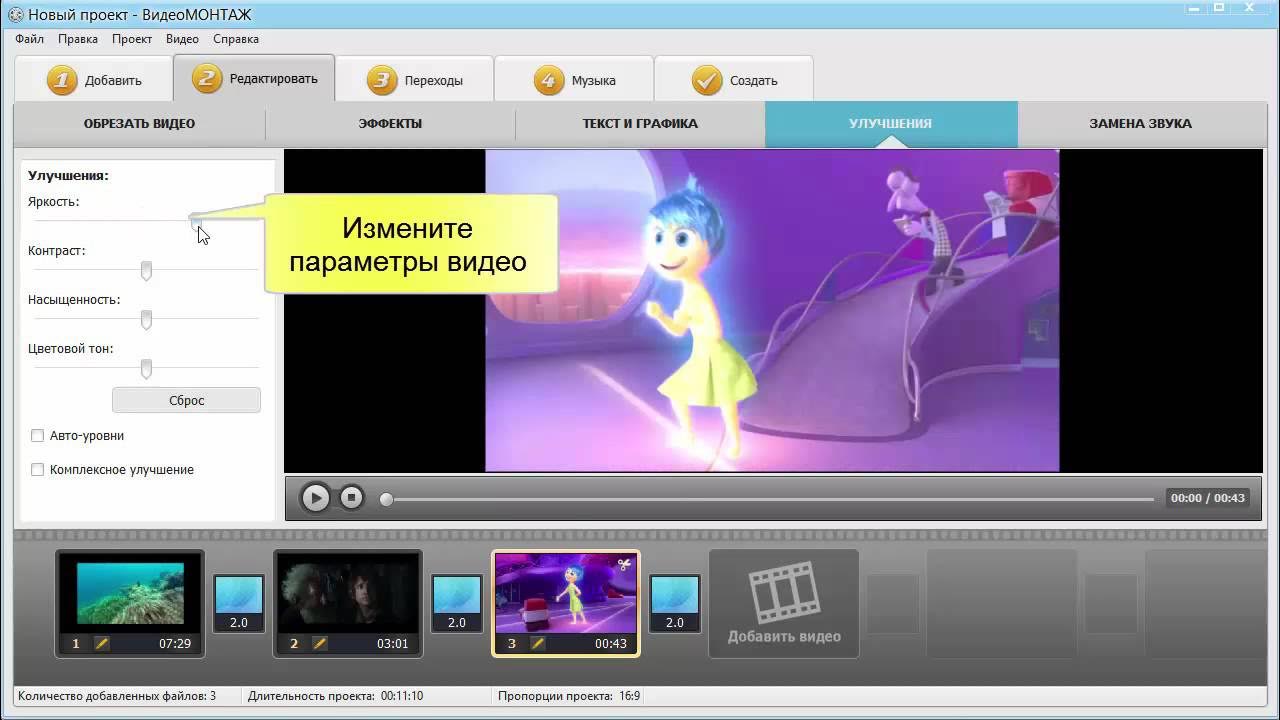Click the pencil edit icon on clip 2
The width and height of the screenshot is (1280, 720).
click(320, 644)
